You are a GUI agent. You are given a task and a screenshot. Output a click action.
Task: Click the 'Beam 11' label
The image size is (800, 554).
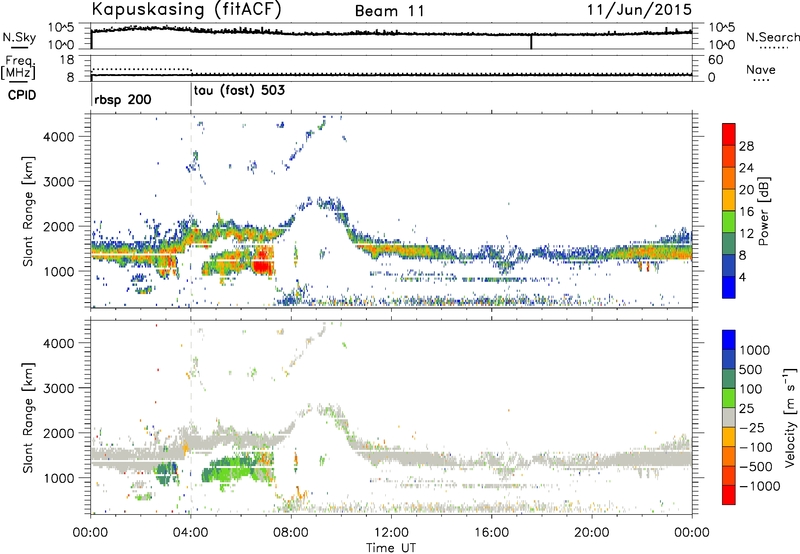(389, 11)
